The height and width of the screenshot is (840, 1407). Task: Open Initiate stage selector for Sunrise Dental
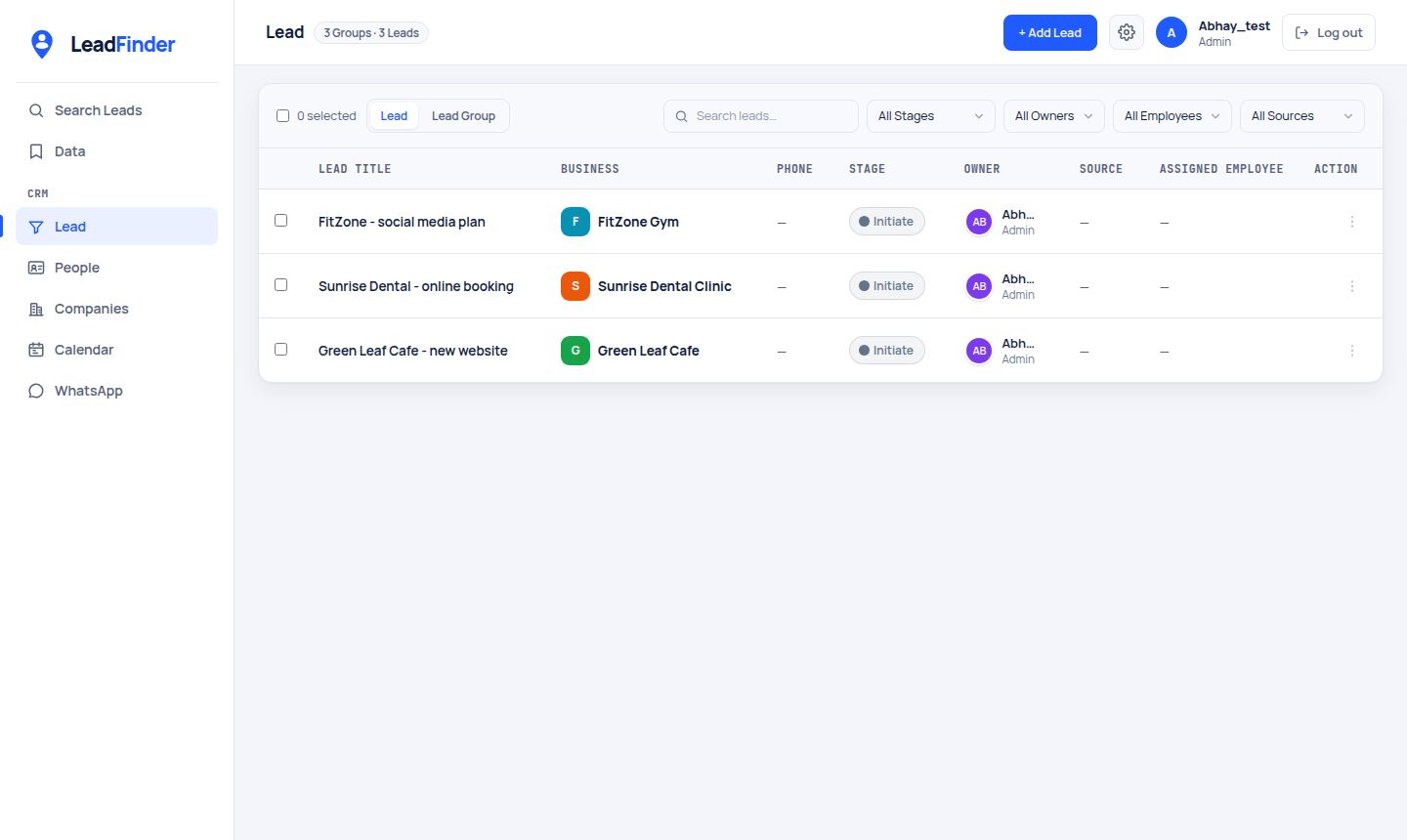pyautogui.click(x=887, y=286)
